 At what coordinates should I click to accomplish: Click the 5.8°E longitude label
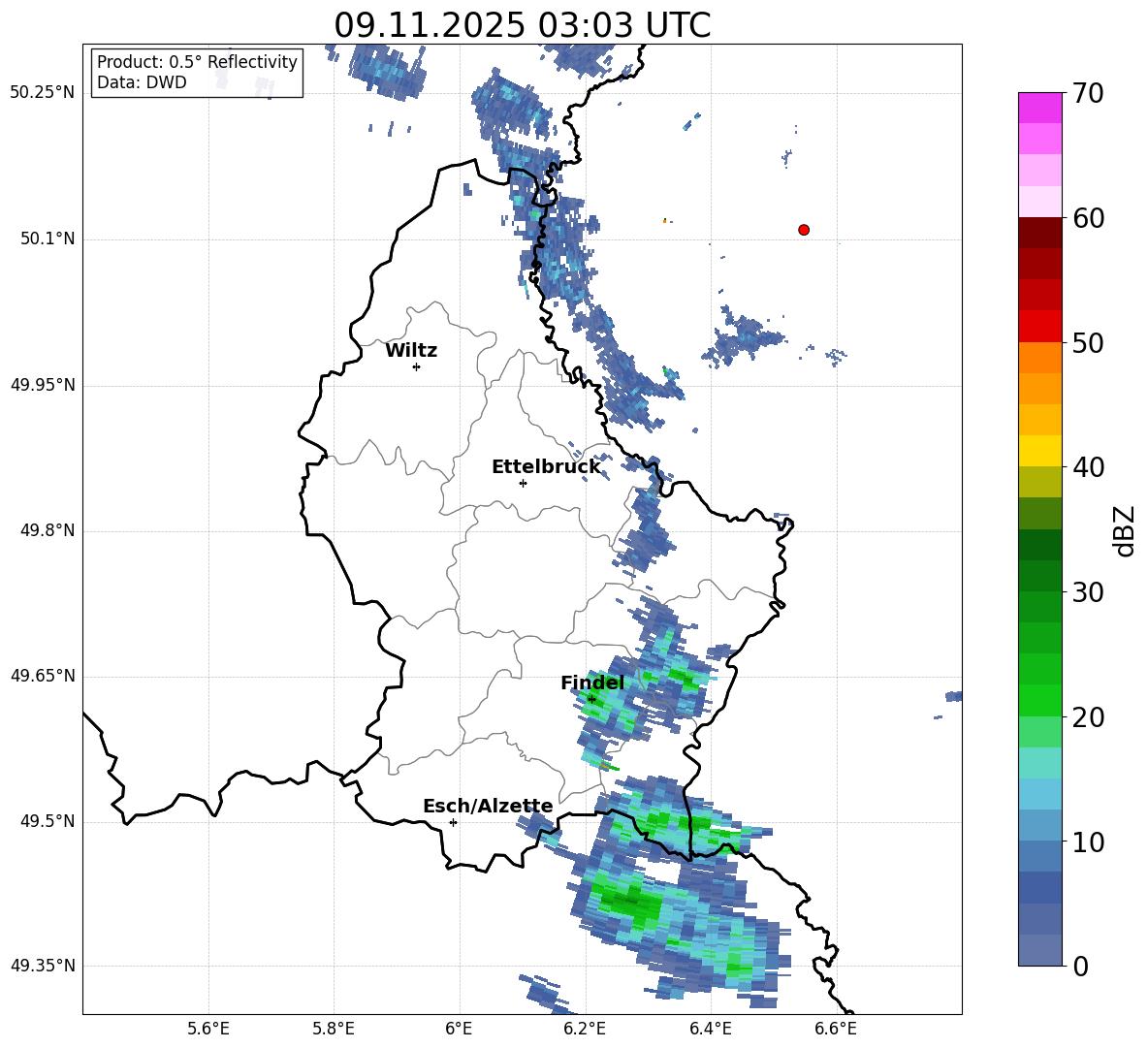(x=334, y=1029)
